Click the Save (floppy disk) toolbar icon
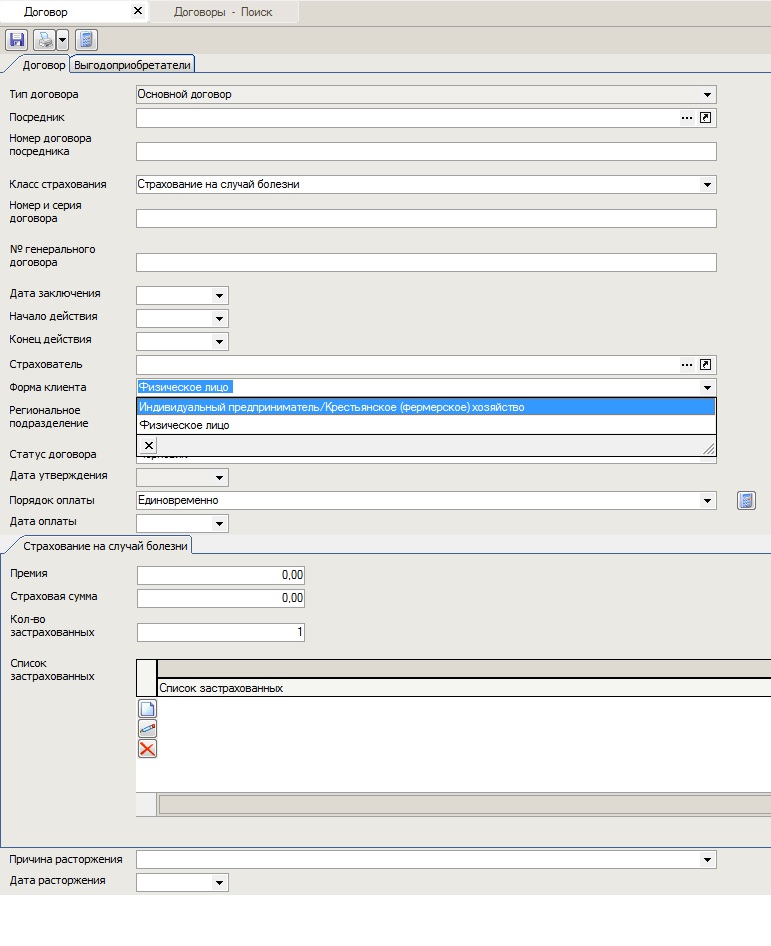 [x=16, y=40]
